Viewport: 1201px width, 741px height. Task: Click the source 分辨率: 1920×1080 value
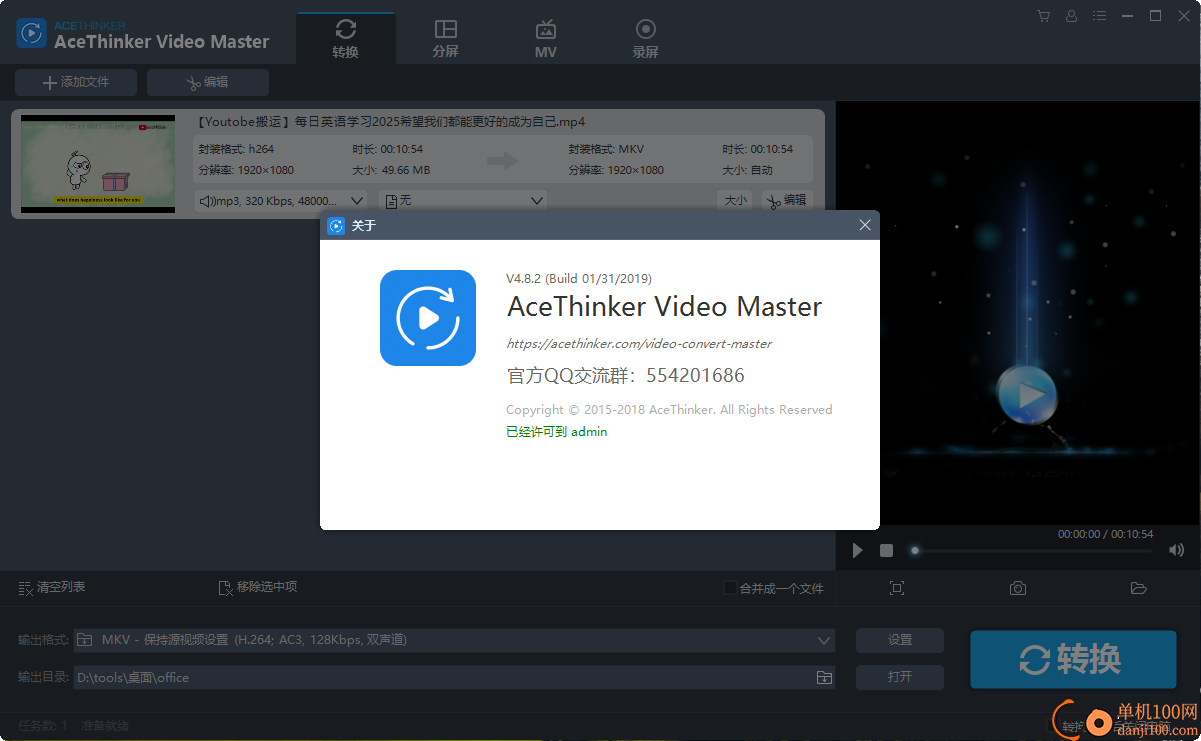(246, 170)
